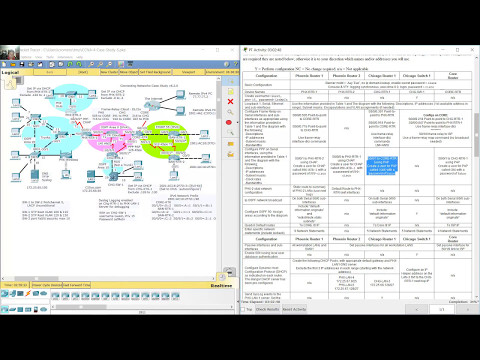
Task: Select the Multiuser Connection cloud category
Action: [x=43, y=294]
